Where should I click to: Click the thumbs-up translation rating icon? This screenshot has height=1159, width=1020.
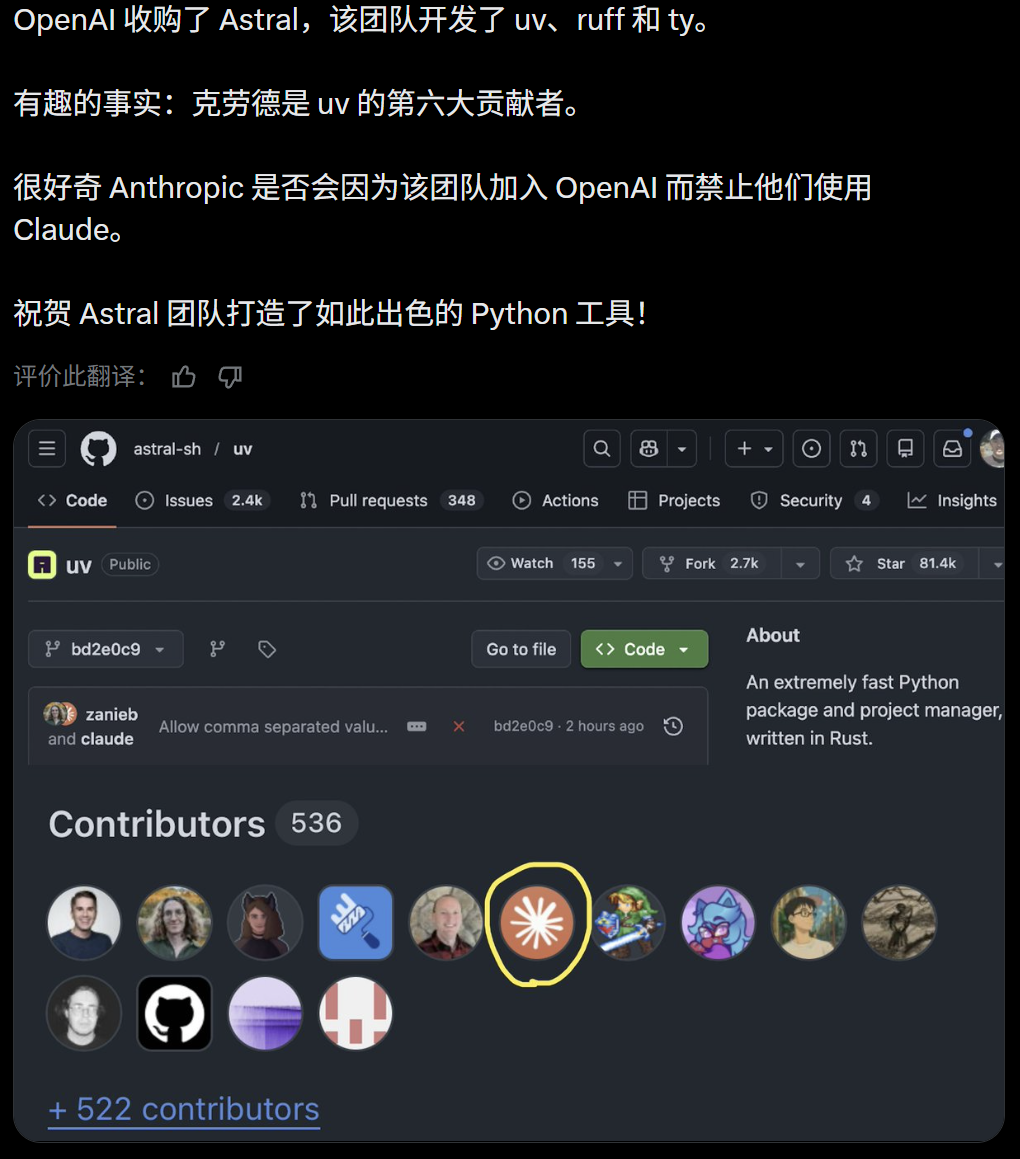click(183, 377)
